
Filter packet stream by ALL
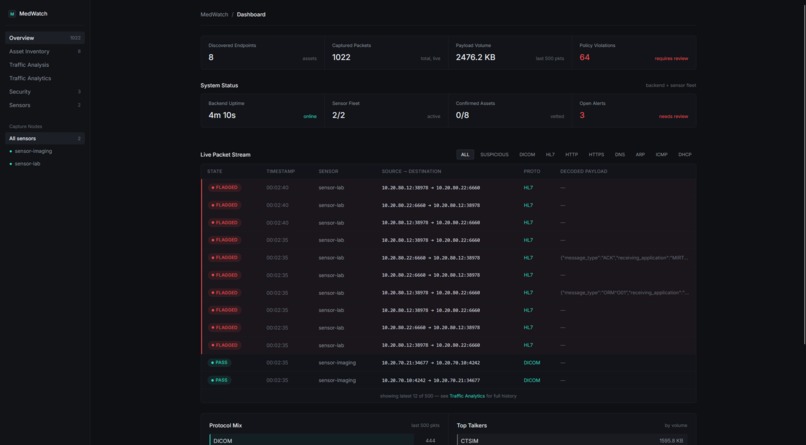pyautogui.click(x=465, y=155)
